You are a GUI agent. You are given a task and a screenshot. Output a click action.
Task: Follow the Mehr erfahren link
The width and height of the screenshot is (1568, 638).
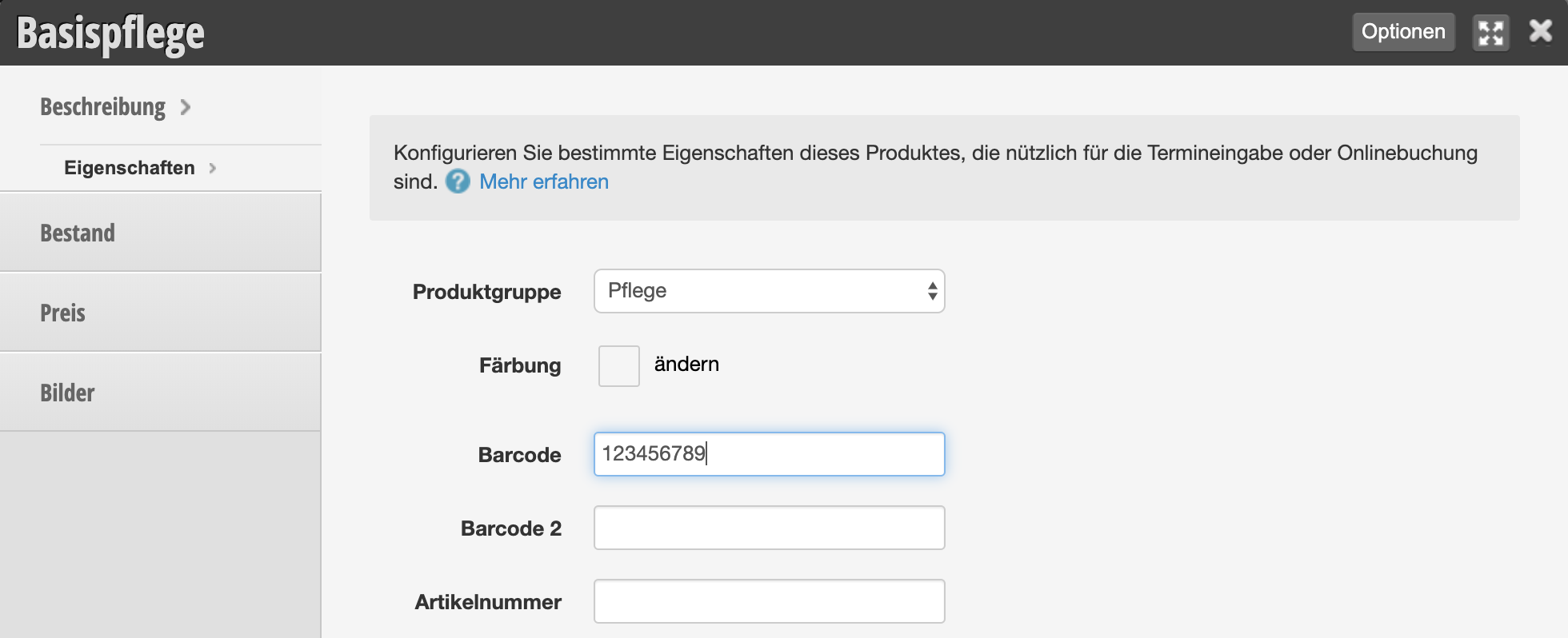544,181
